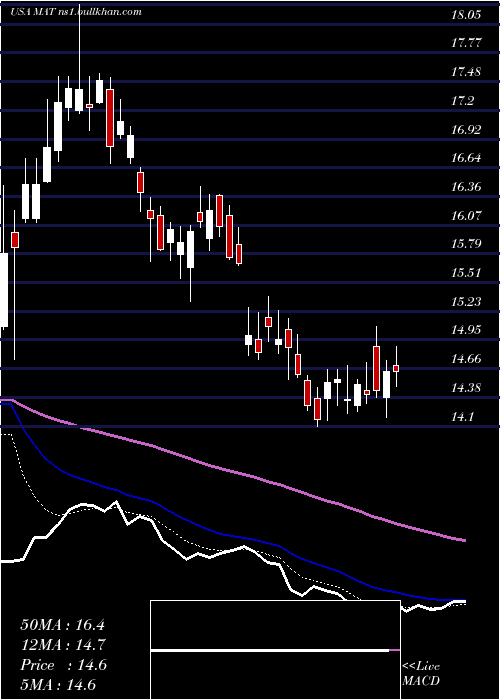Screen dimensions: 500x700
Task: Click the 15.79 price axis label
Action: point(466,244)
